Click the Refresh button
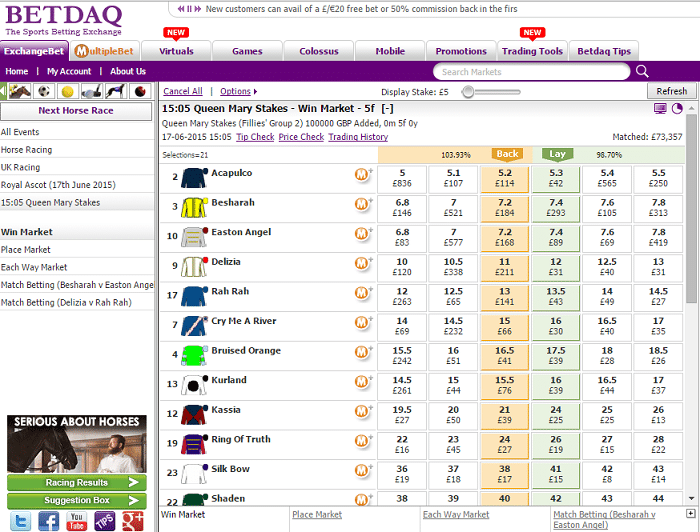This screenshot has width=700, height=532. pos(671,91)
